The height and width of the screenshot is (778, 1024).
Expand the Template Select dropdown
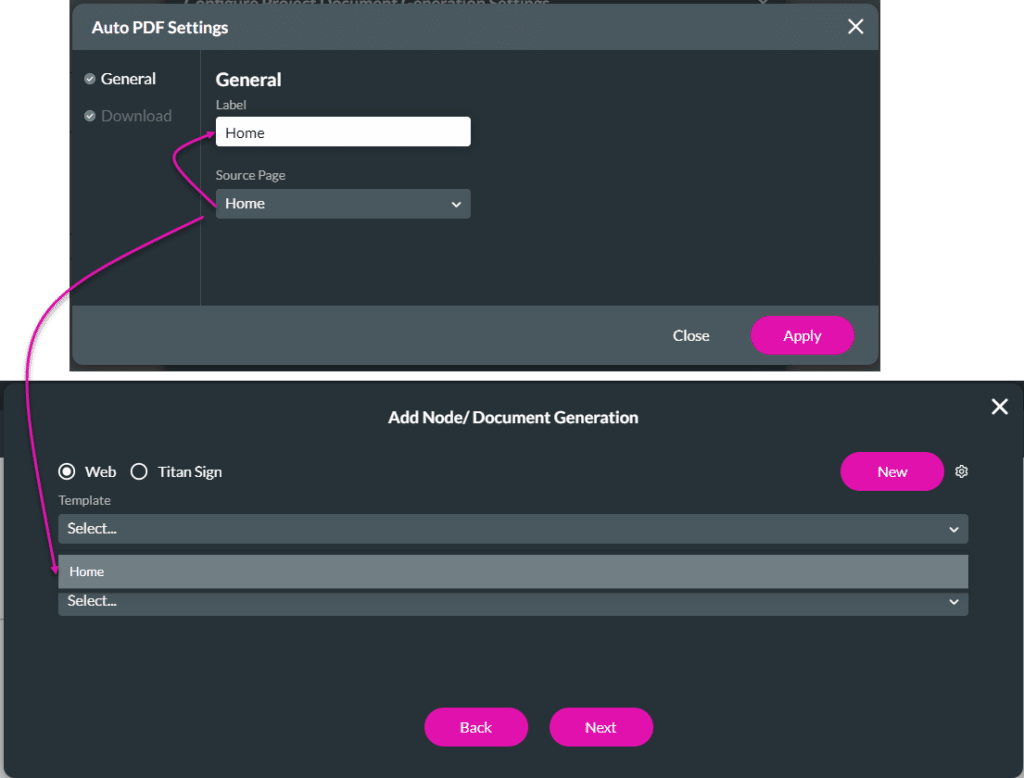tap(512, 529)
